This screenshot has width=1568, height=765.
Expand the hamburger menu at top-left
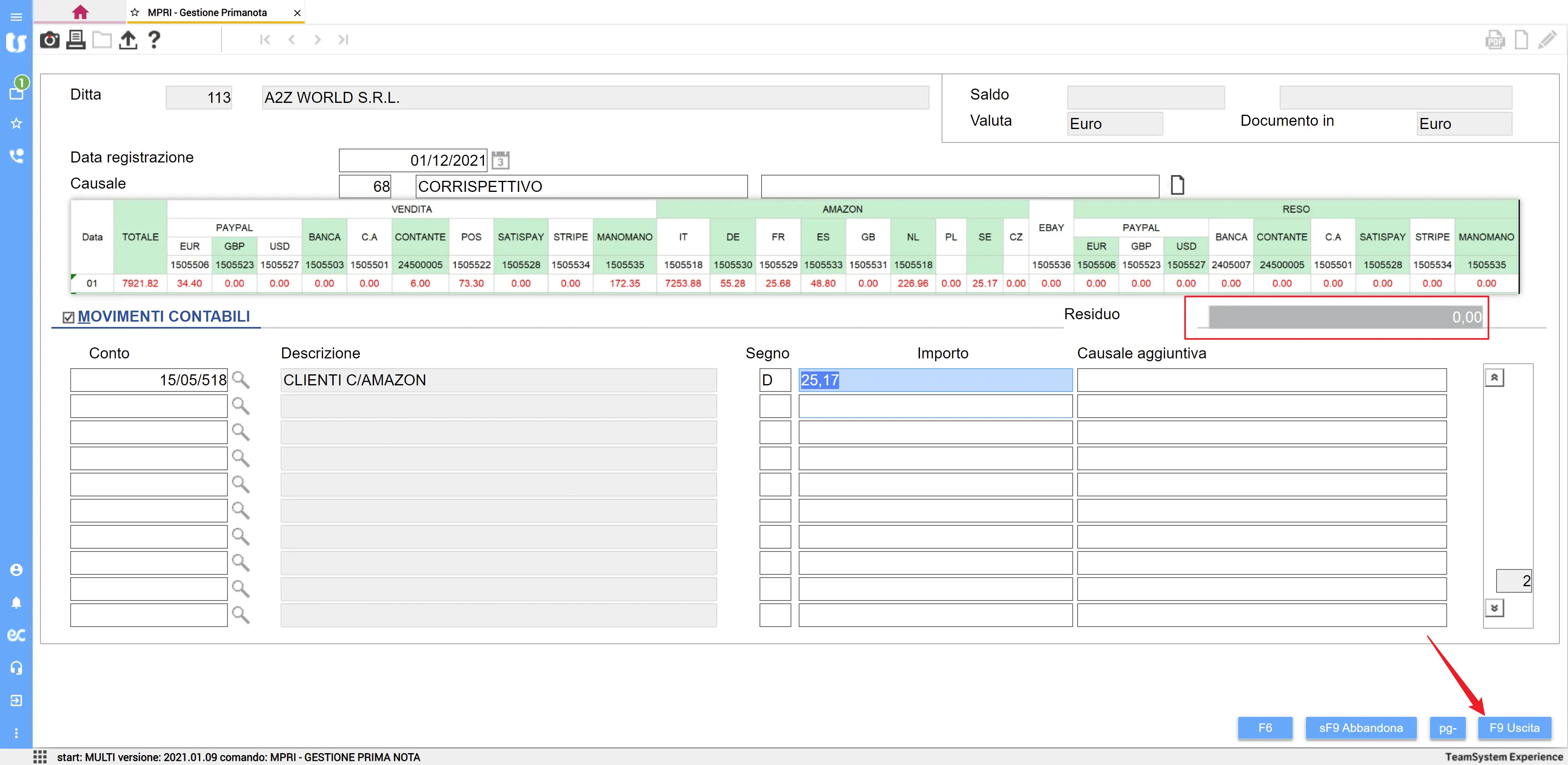(x=16, y=16)
